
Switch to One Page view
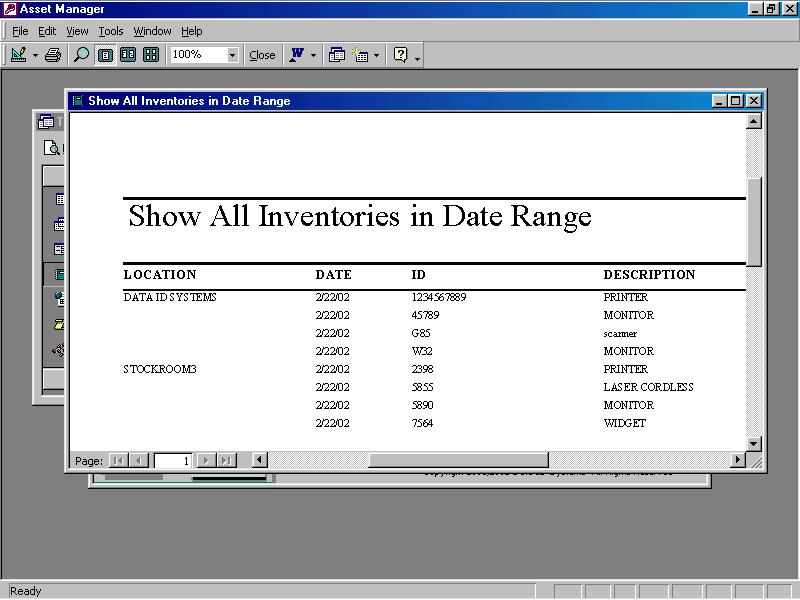[105, 55]
